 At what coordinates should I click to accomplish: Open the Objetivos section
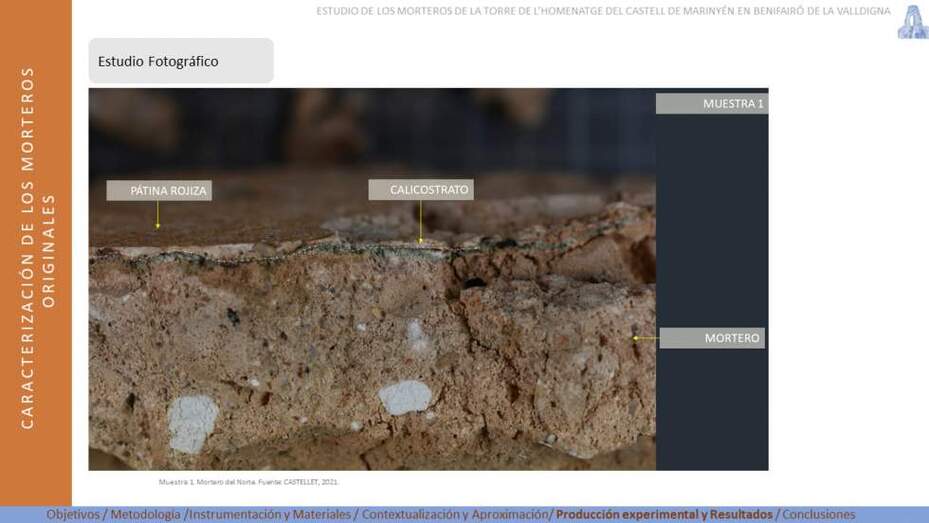click(73, 514)
